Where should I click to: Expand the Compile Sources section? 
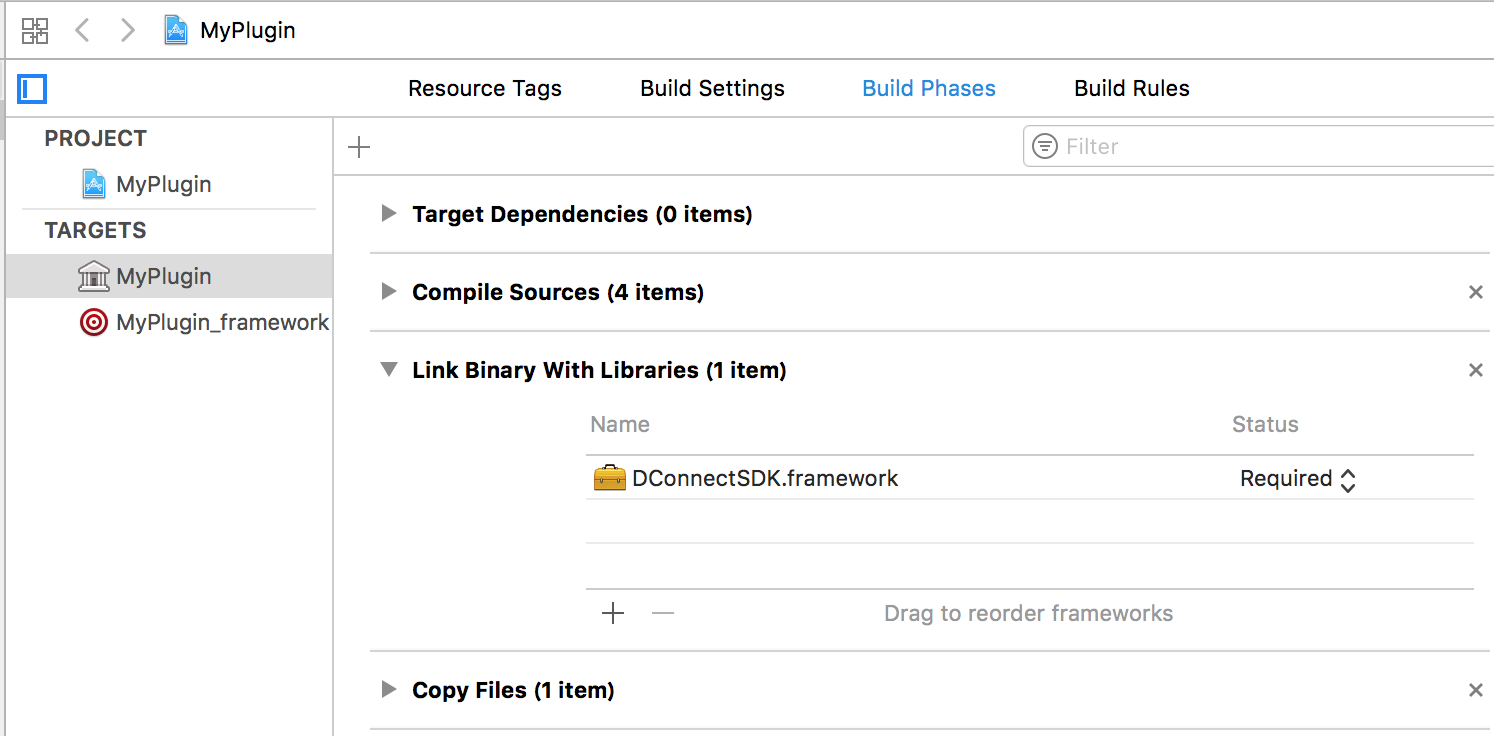(x=389, y=292)
